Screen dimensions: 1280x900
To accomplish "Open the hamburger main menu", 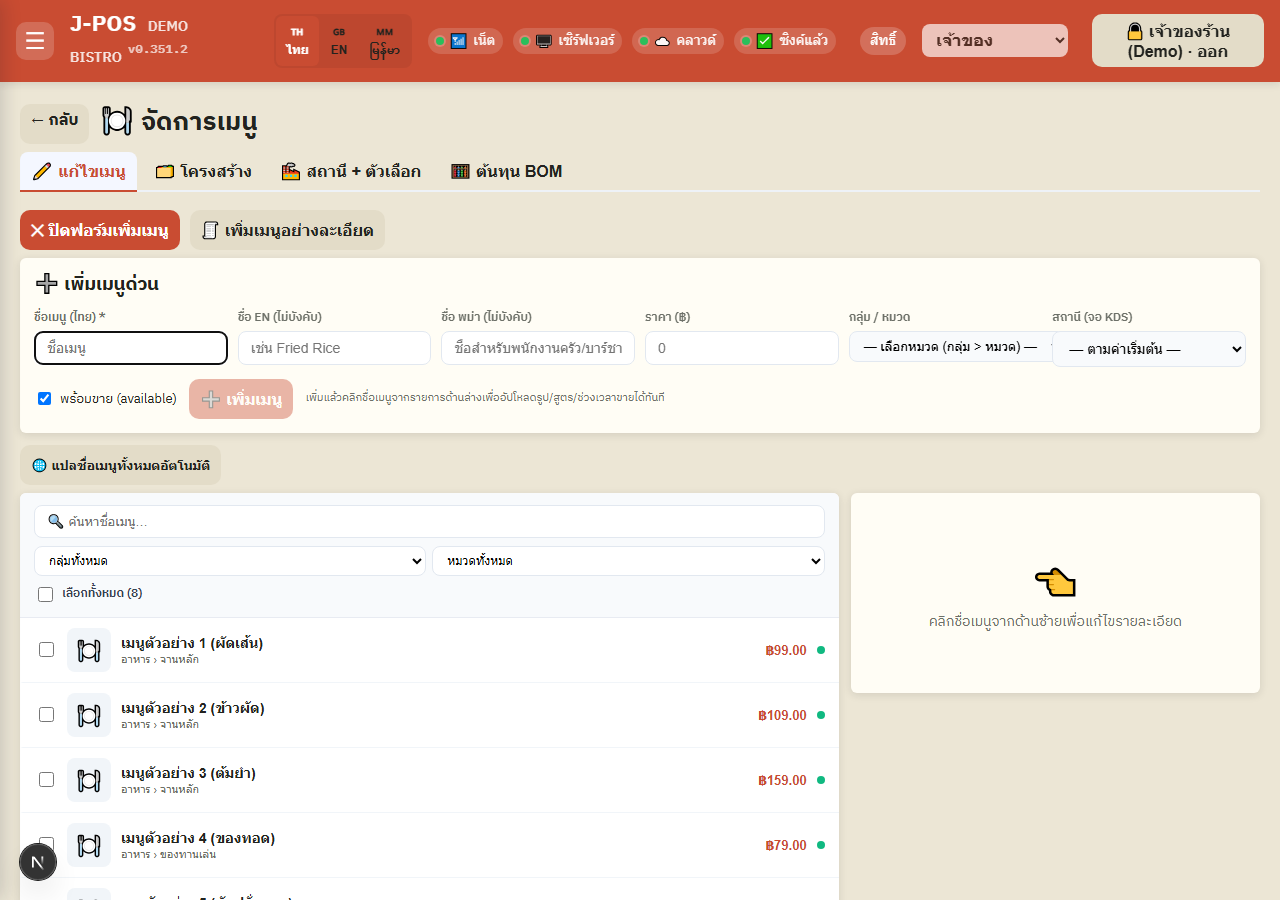I will 35,41.
